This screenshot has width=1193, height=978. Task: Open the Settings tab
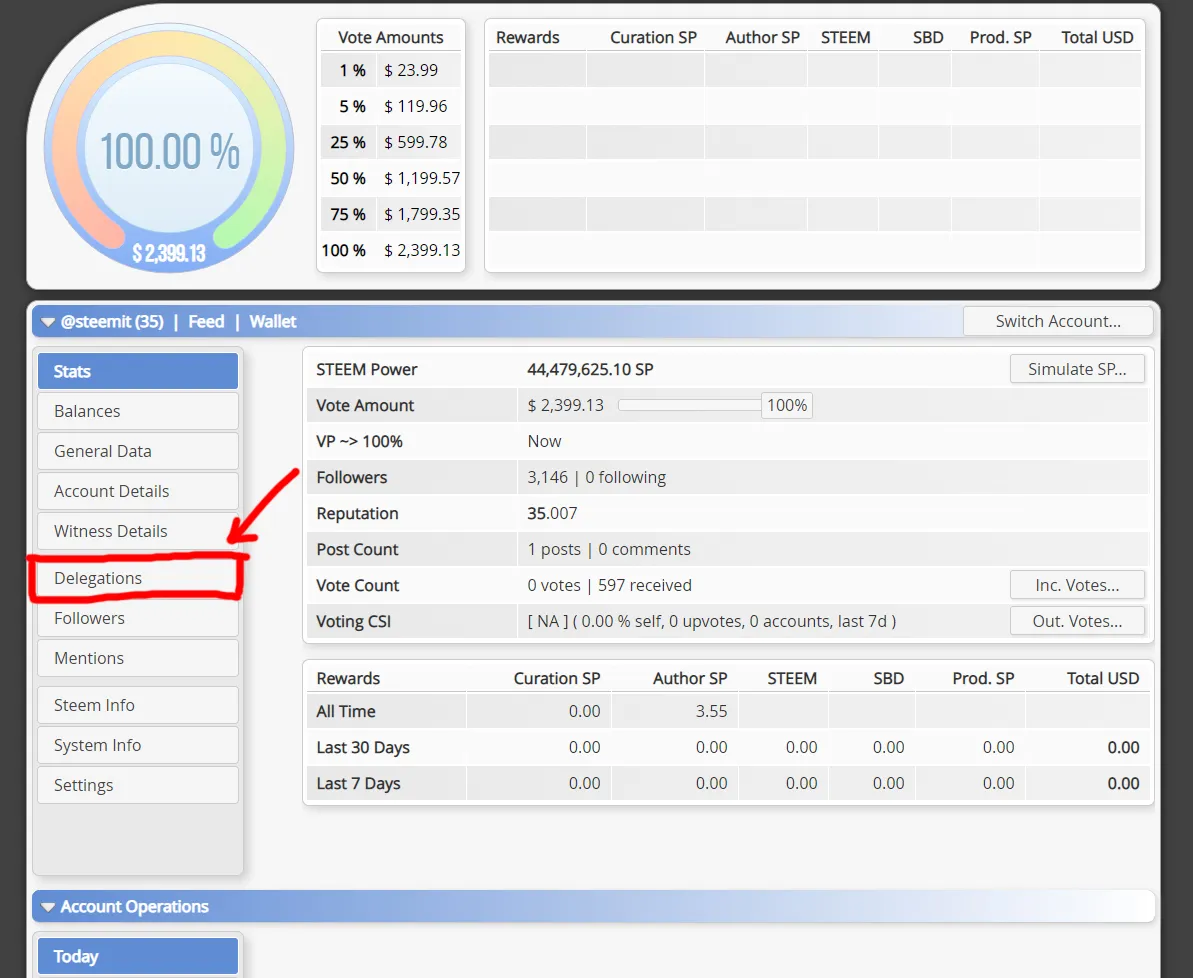[138, 785]
